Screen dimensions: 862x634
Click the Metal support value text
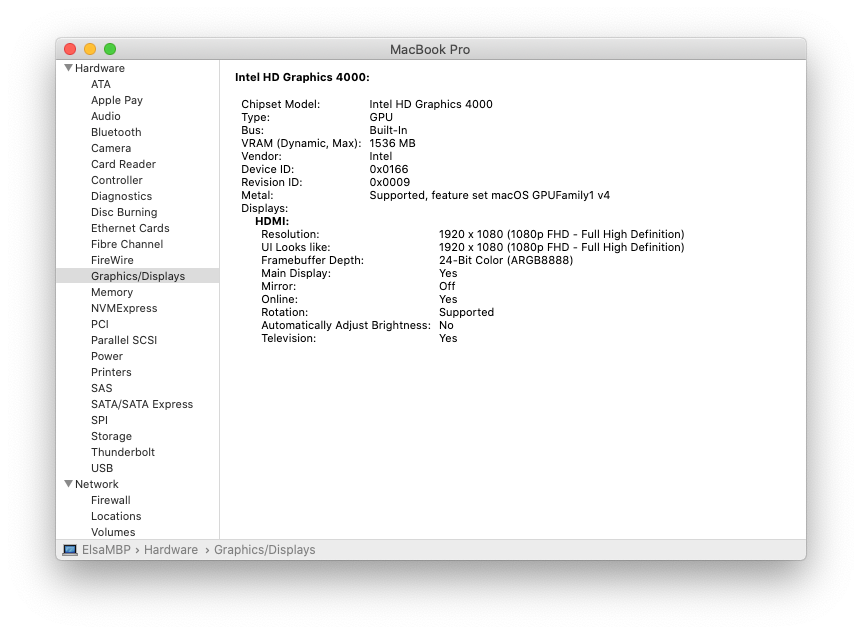(490, 195)
